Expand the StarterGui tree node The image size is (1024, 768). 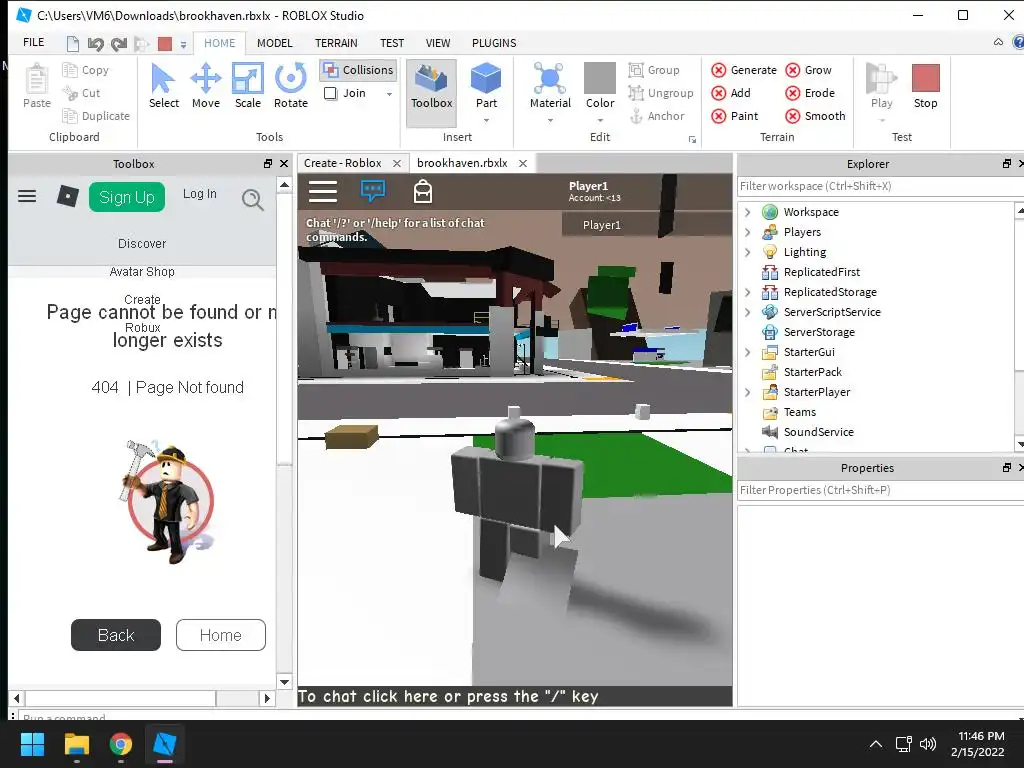748,352
